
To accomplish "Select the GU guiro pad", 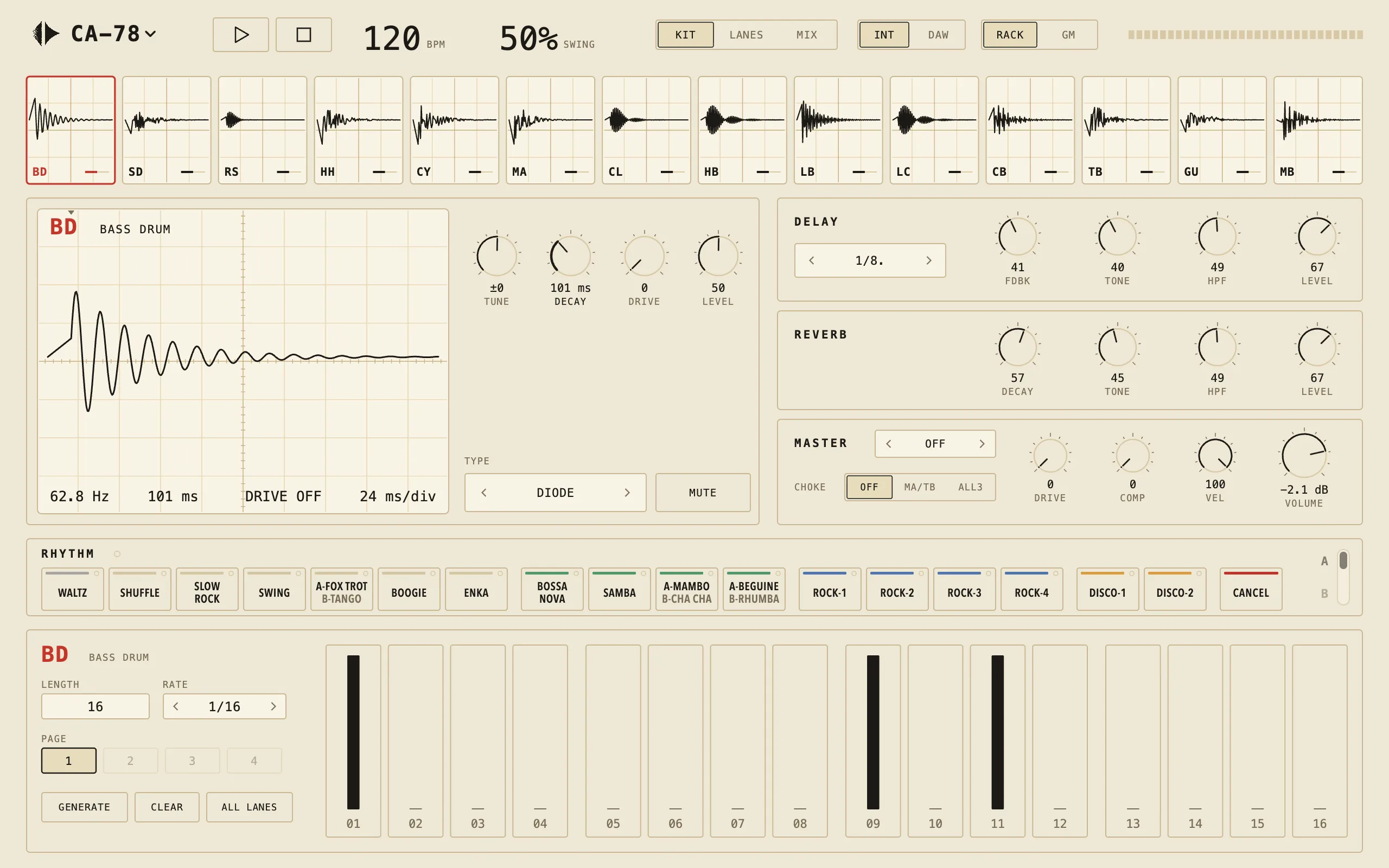I will 1222,130.
